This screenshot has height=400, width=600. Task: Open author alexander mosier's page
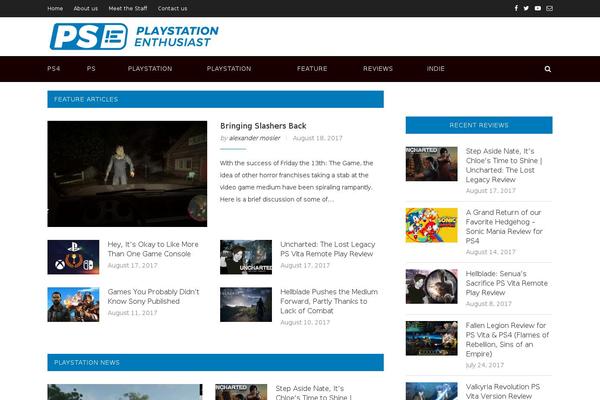pos(254,138)
